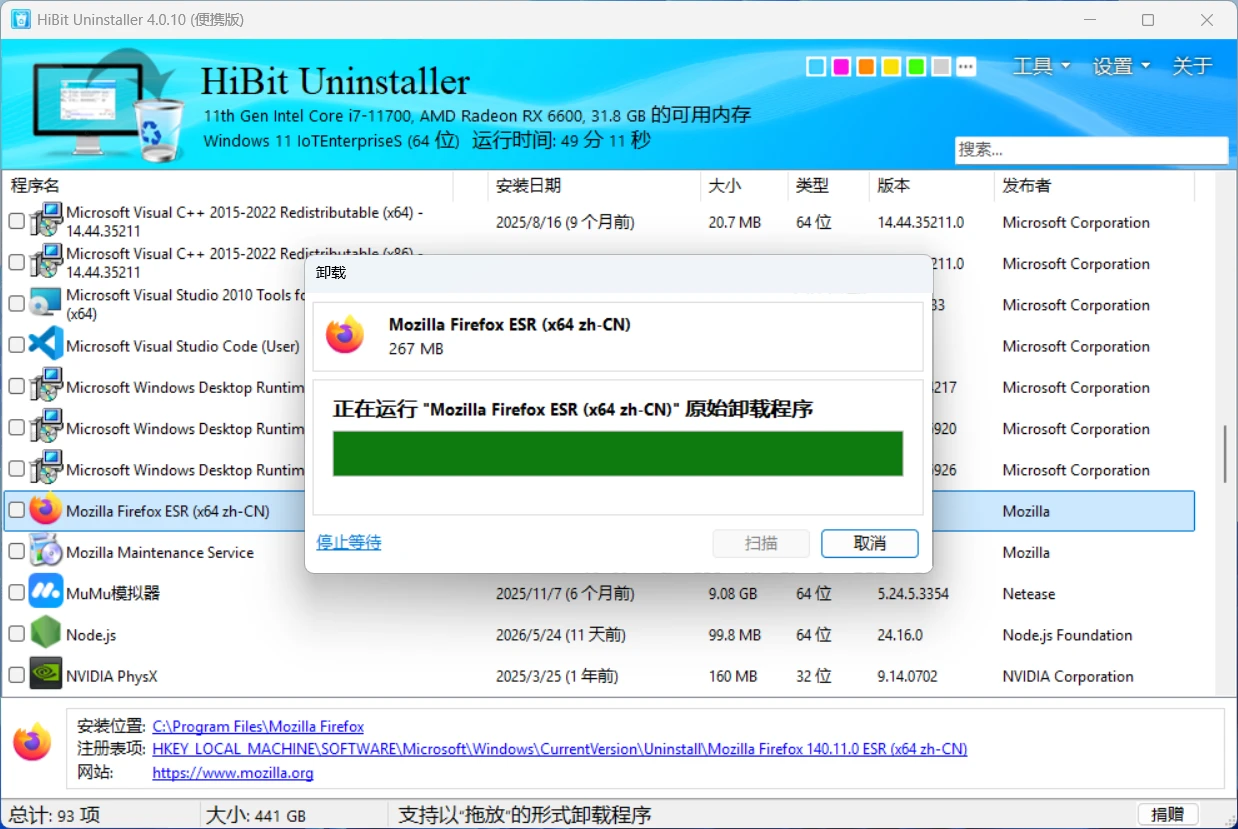Viewport: 1238px width, 829px height.
Task: Click the Node.js hexagon icon
Action: pos(45,633)
